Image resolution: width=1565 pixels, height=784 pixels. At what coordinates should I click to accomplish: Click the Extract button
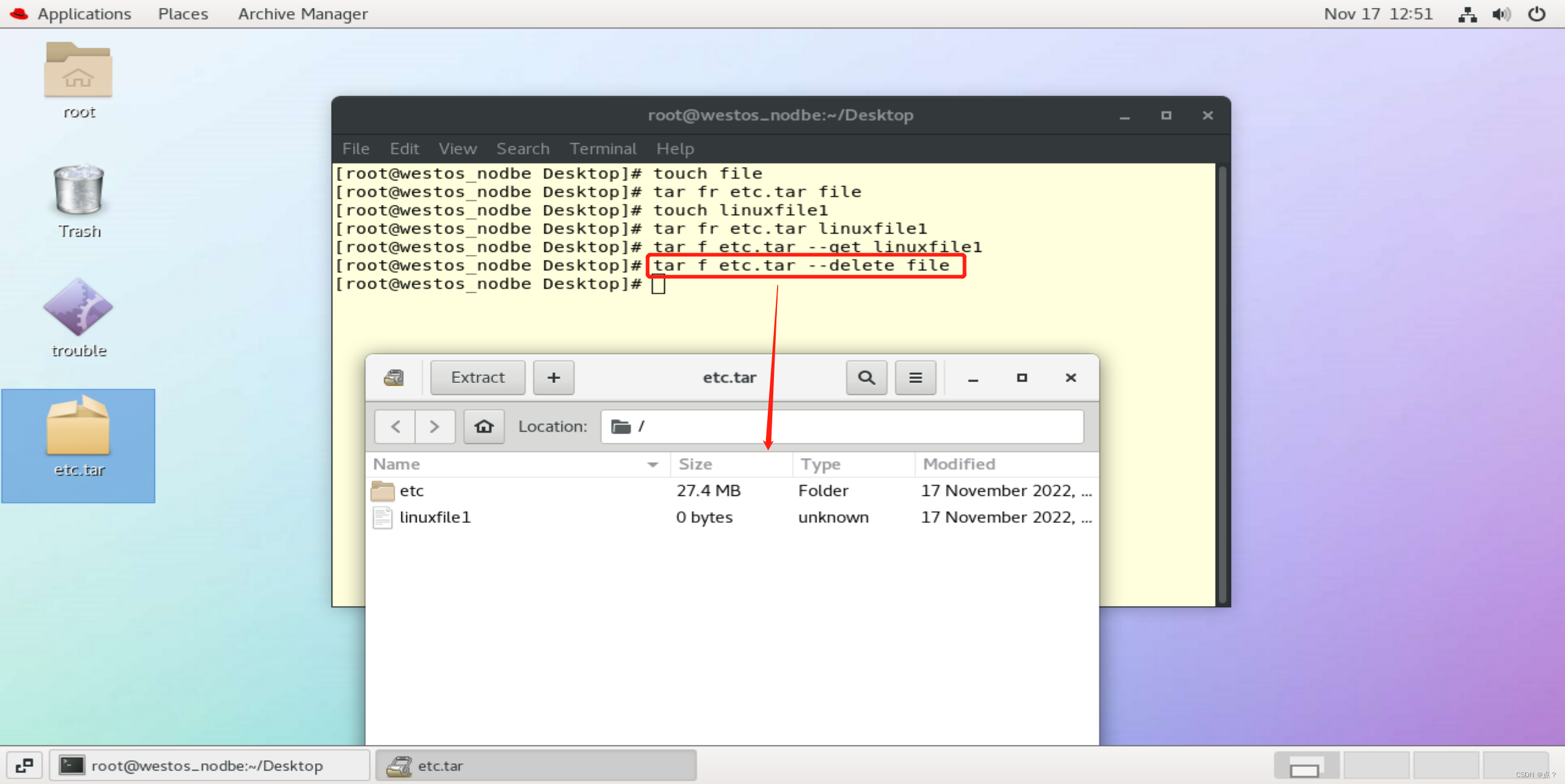click(x=477, y=377)
